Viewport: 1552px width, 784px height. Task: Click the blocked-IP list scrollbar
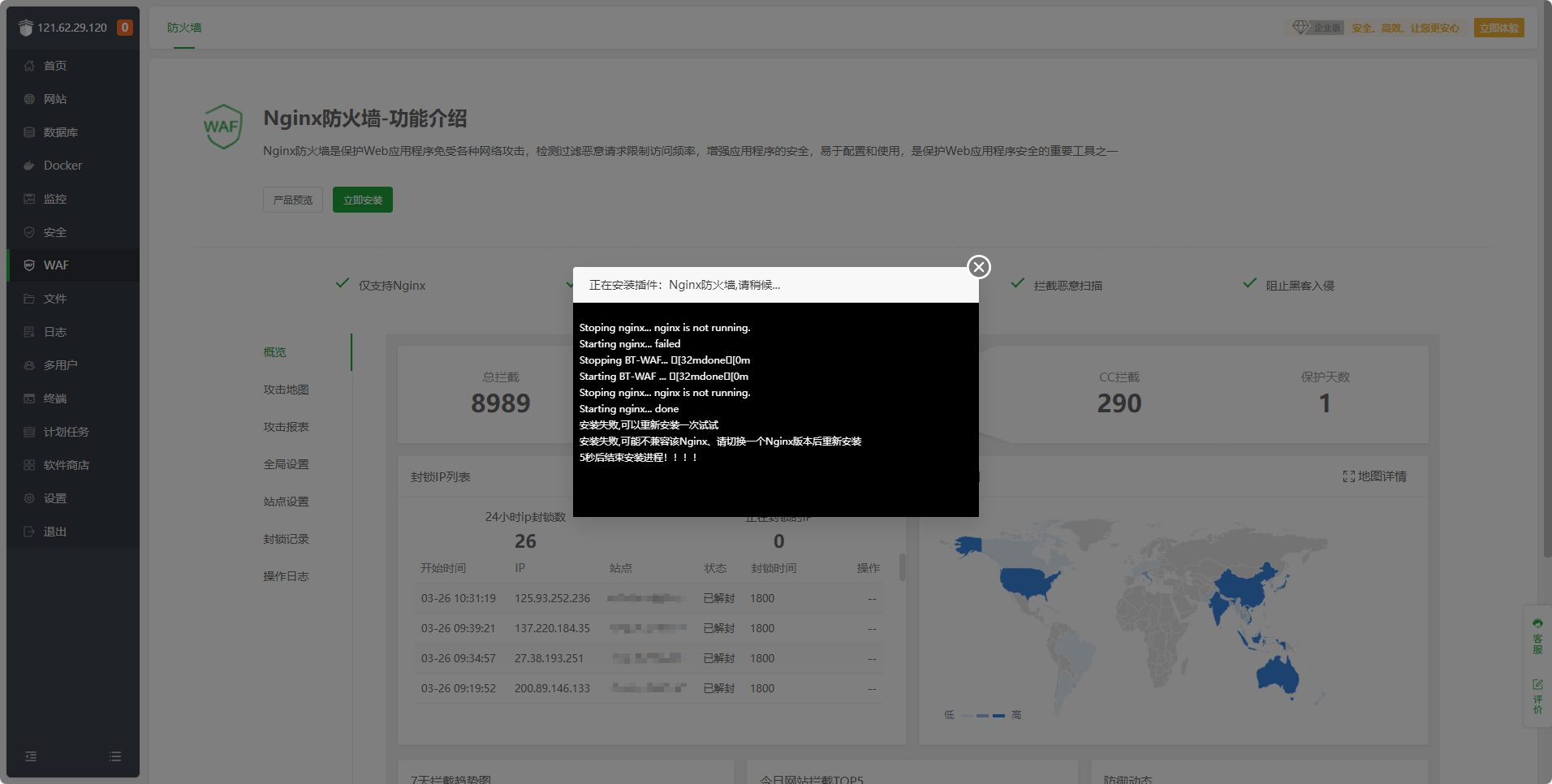[902, 567]
